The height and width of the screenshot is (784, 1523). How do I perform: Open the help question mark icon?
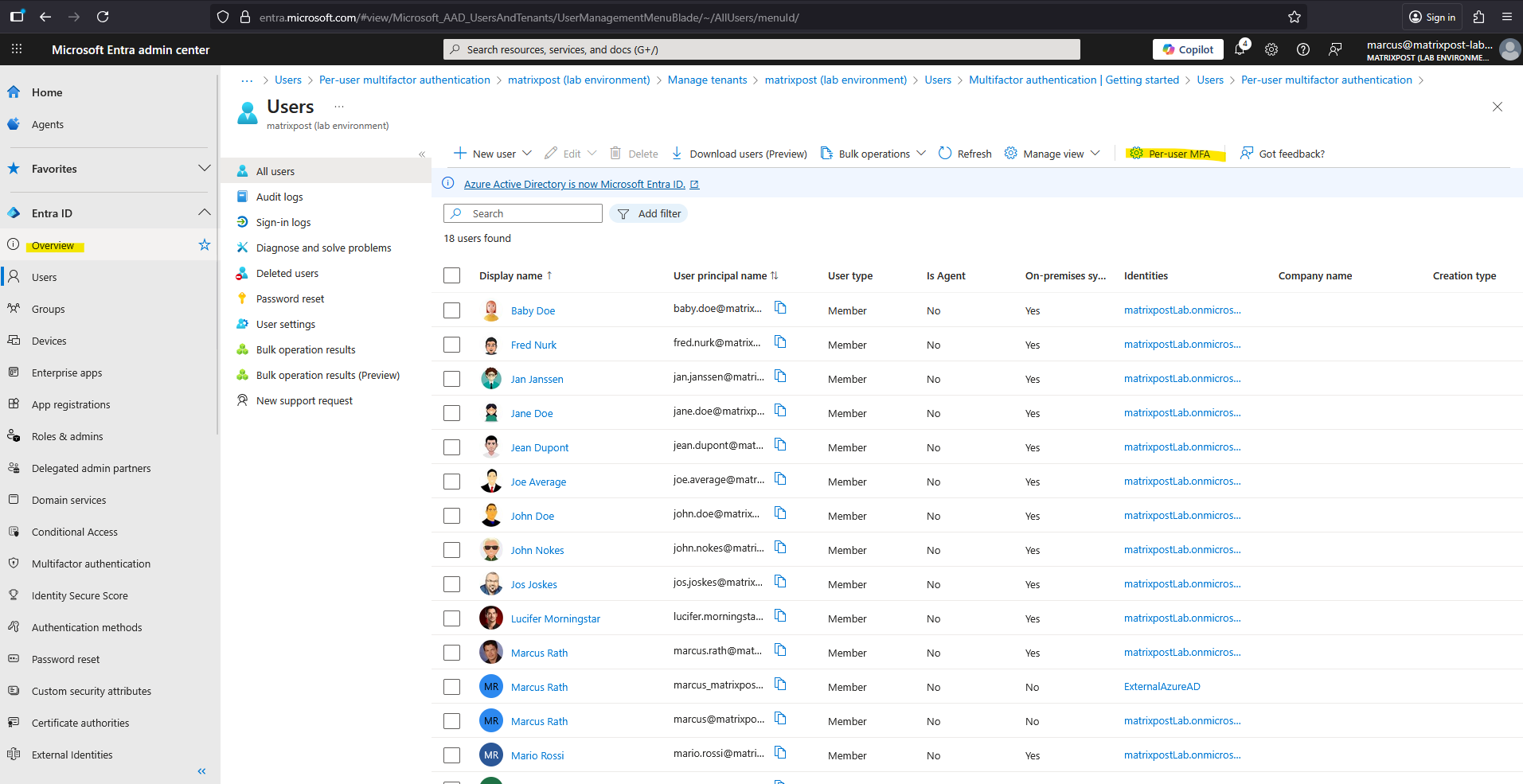click(x=1303, y=49)
